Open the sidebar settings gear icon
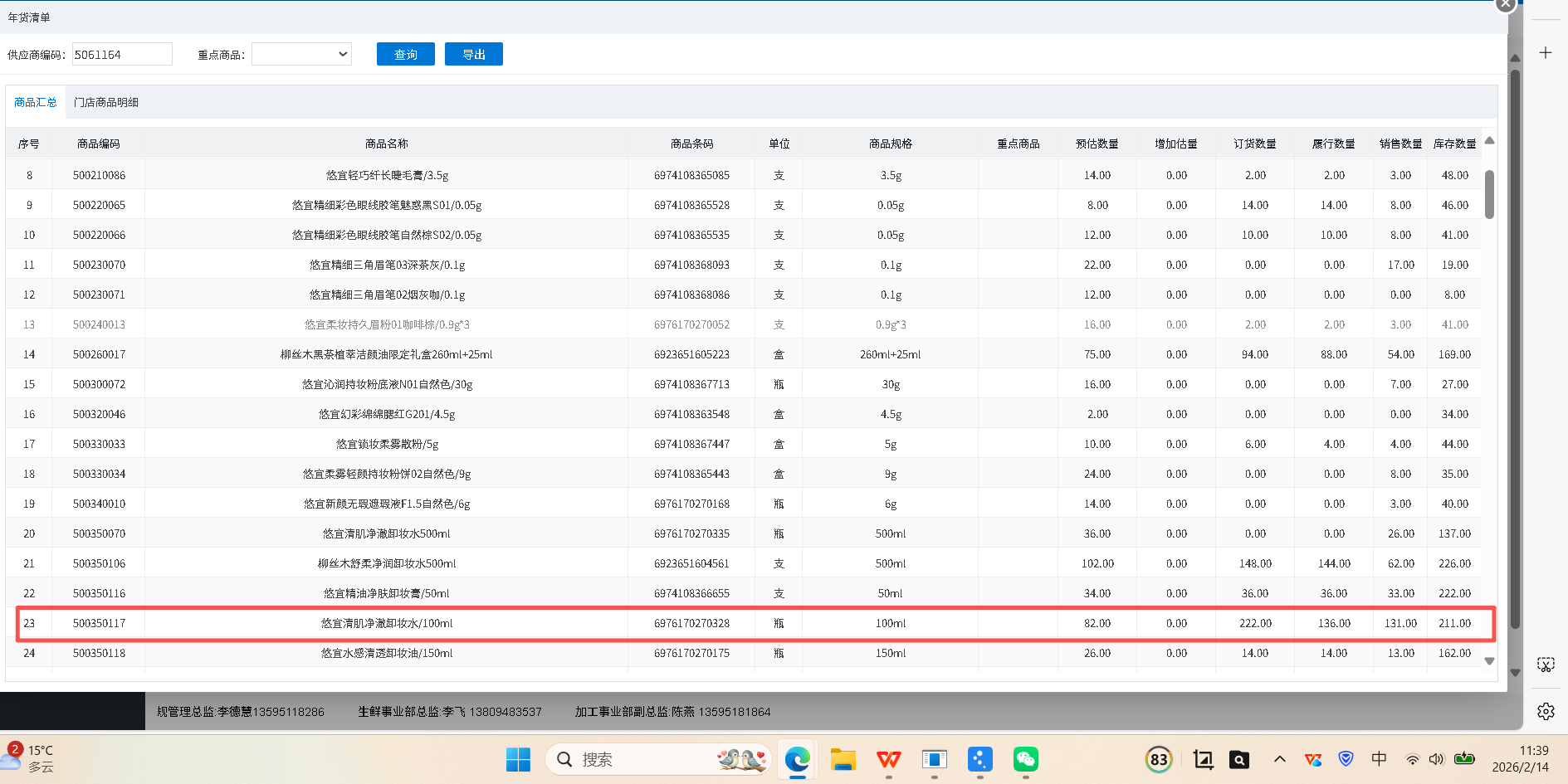 pos(1545,711)
